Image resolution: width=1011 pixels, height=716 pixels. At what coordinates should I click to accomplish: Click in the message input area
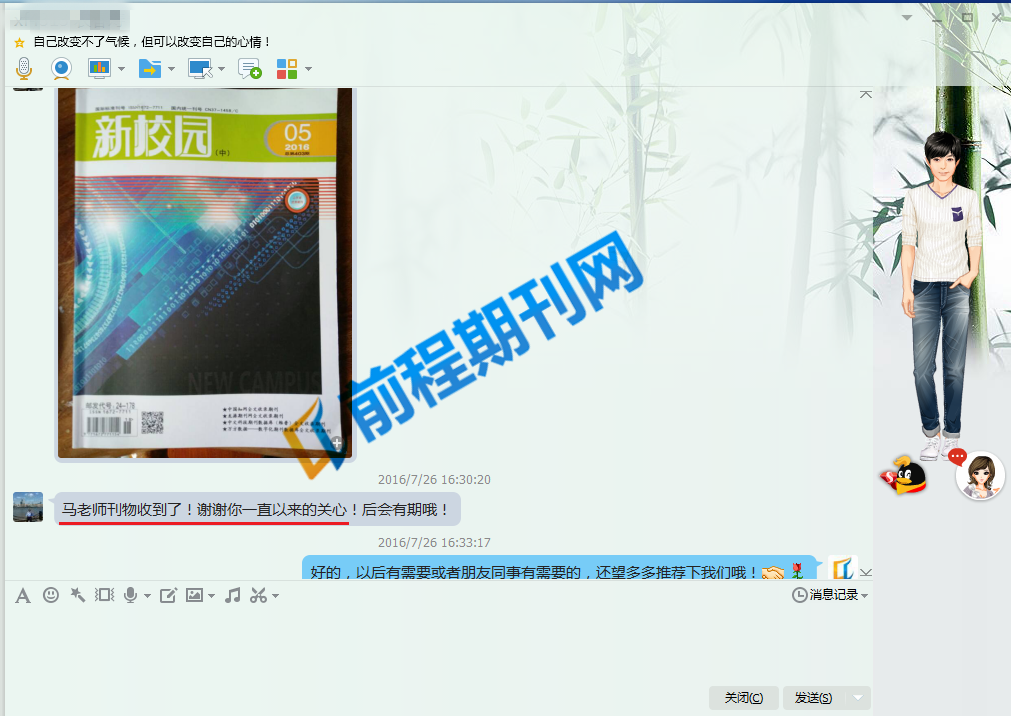pyautogui.click(x=438, y=645)
